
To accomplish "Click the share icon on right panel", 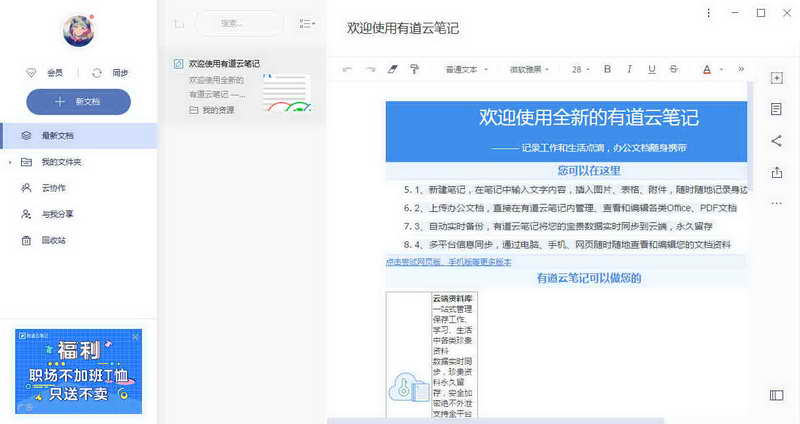I will click(777, 141).
